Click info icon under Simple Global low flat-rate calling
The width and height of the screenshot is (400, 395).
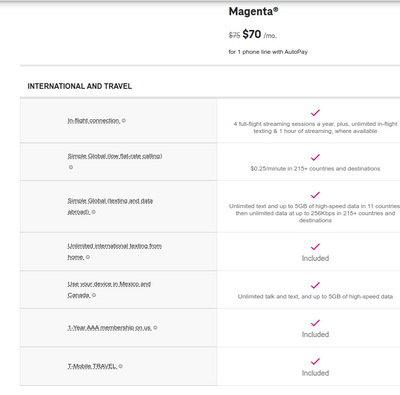(x=71, y=167)
